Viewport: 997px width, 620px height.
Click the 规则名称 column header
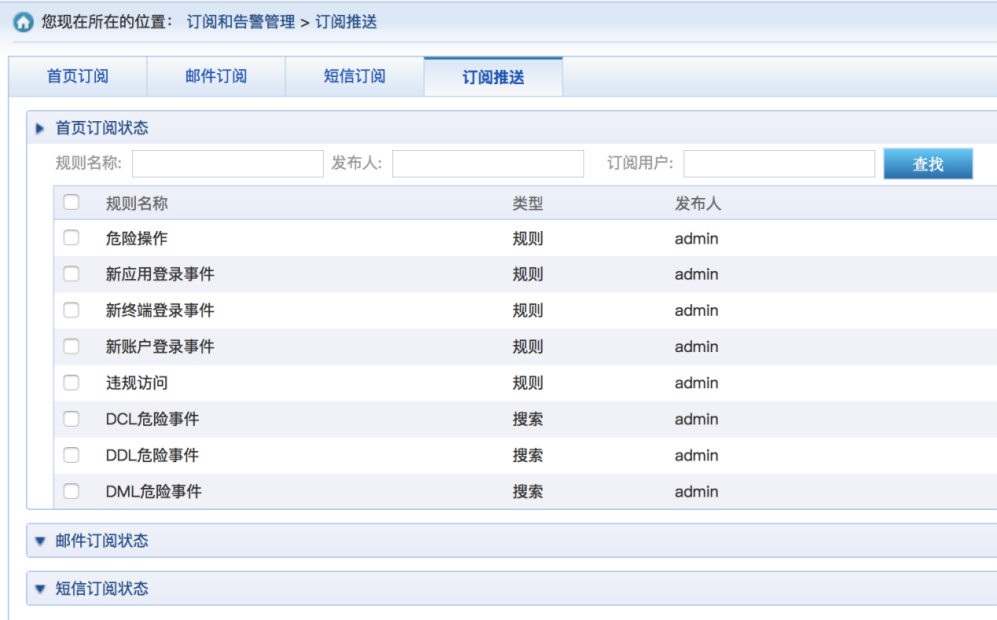coord(137,203)
